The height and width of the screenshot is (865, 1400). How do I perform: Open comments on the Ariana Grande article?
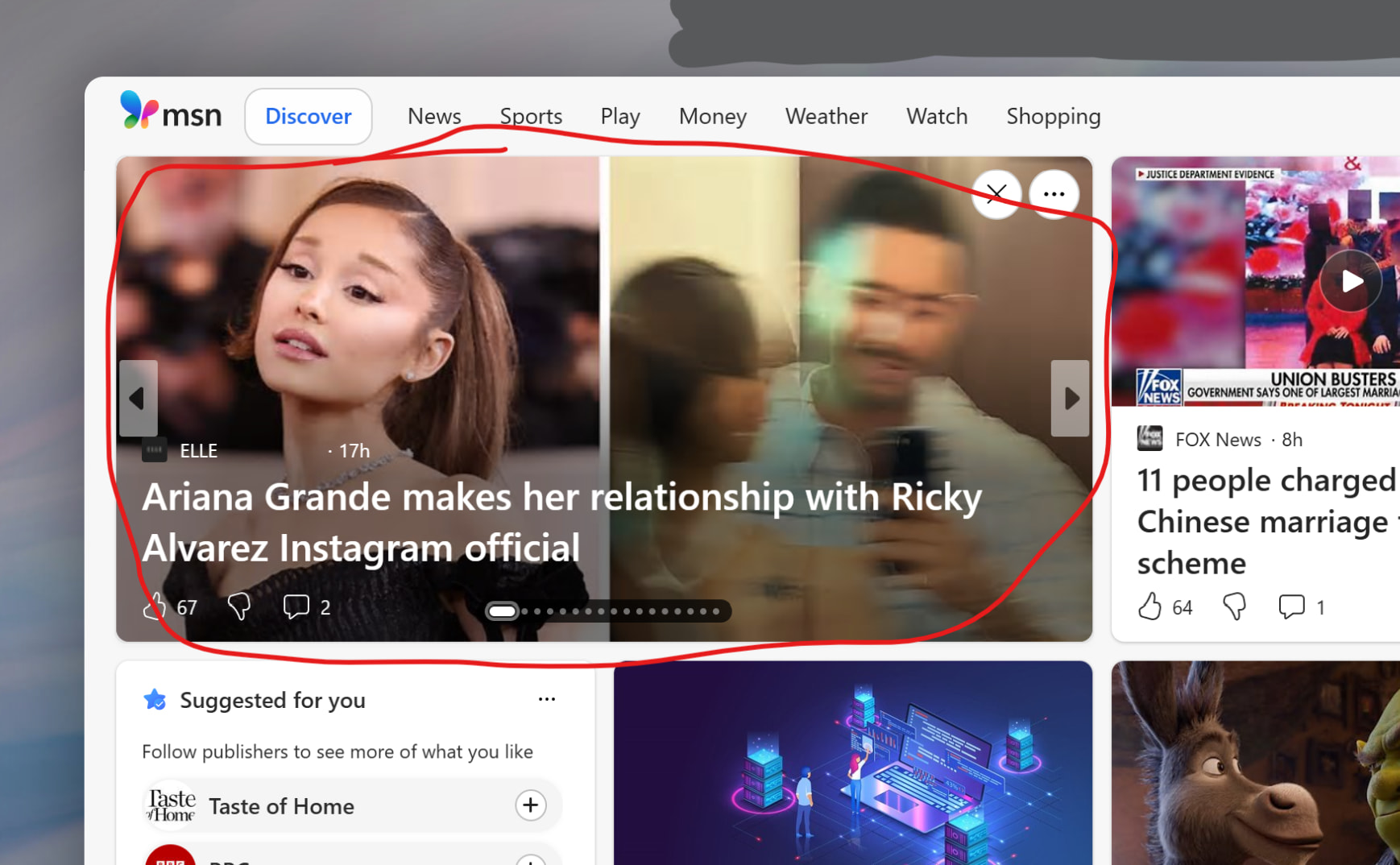[x=296, y=606]
